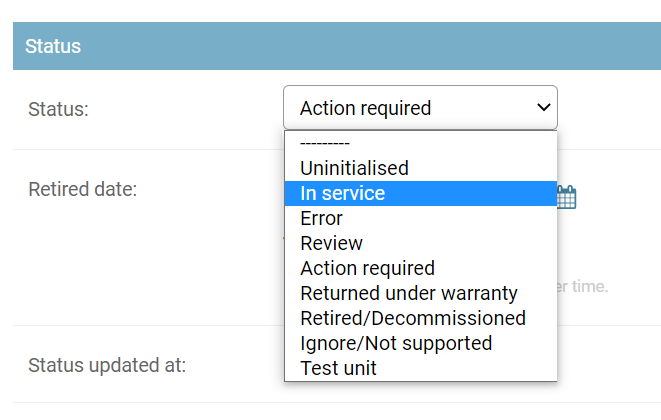Click the Status dropdown chevron arrow
Screen dimensions: 661x420
[x=543, y=107]
